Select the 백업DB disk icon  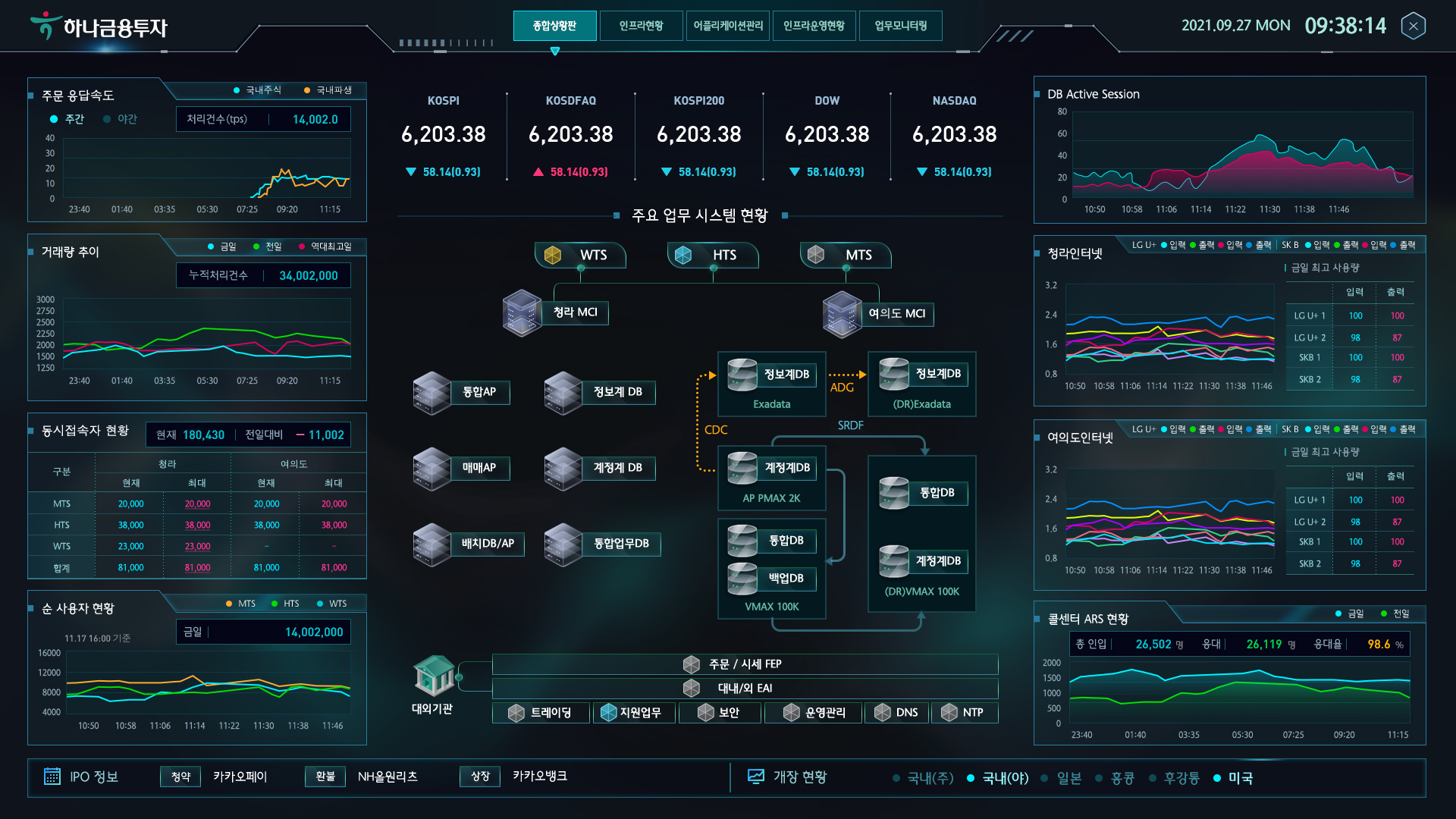click(x=742, y=579)
